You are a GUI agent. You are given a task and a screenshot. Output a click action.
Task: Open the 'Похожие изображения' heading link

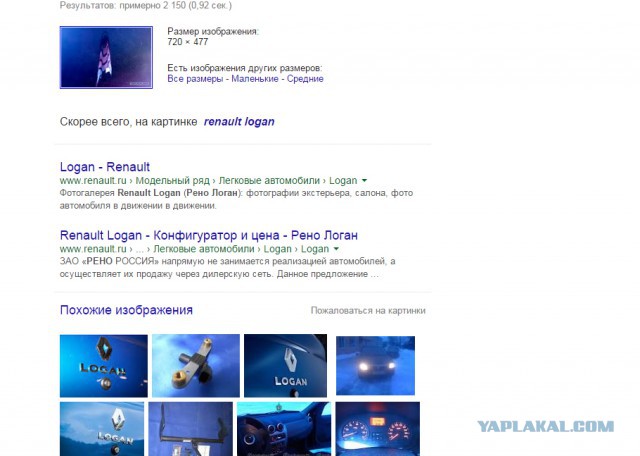pos(126,310)
